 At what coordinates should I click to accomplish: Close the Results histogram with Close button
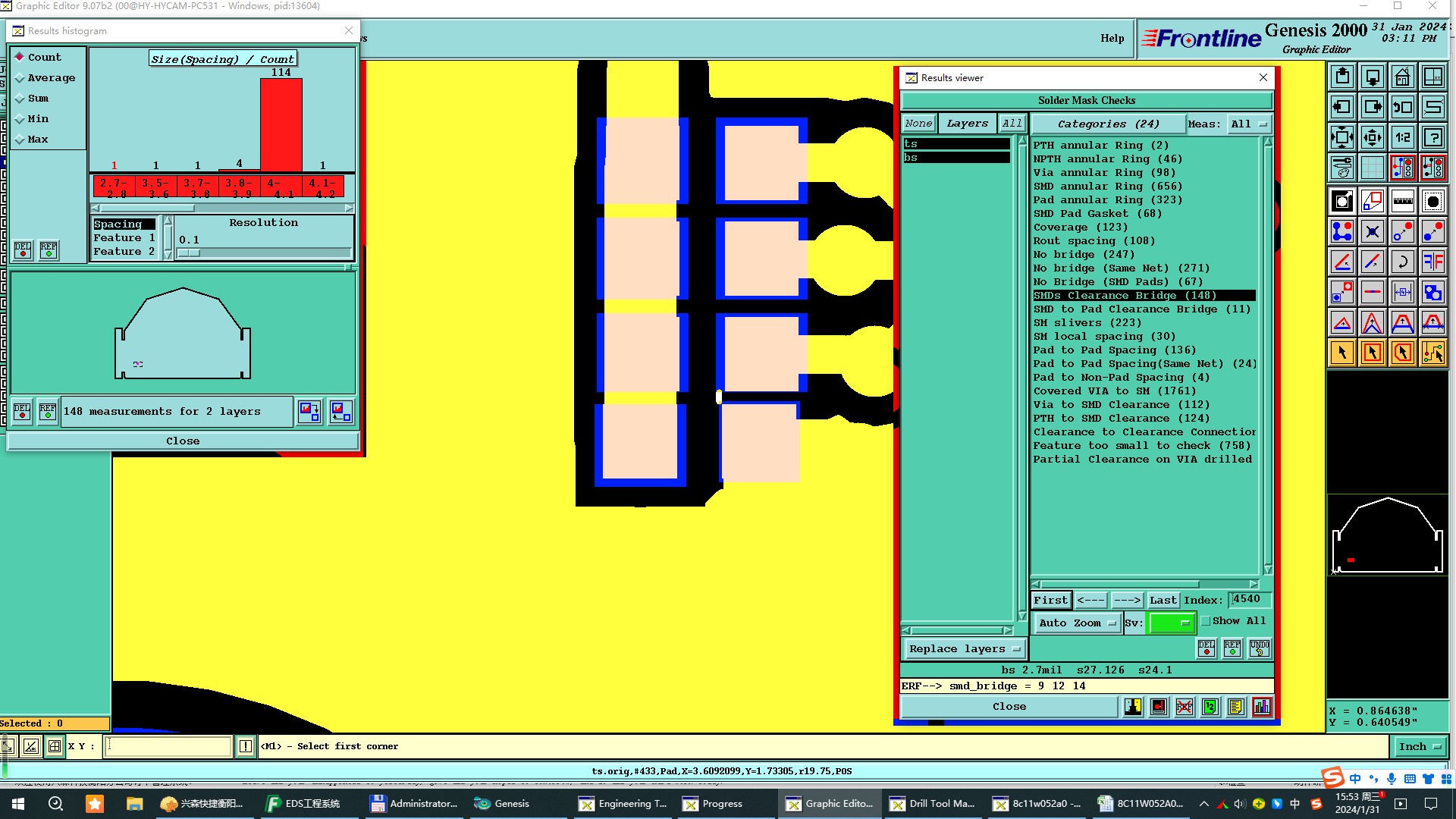[x=183, y=441]
